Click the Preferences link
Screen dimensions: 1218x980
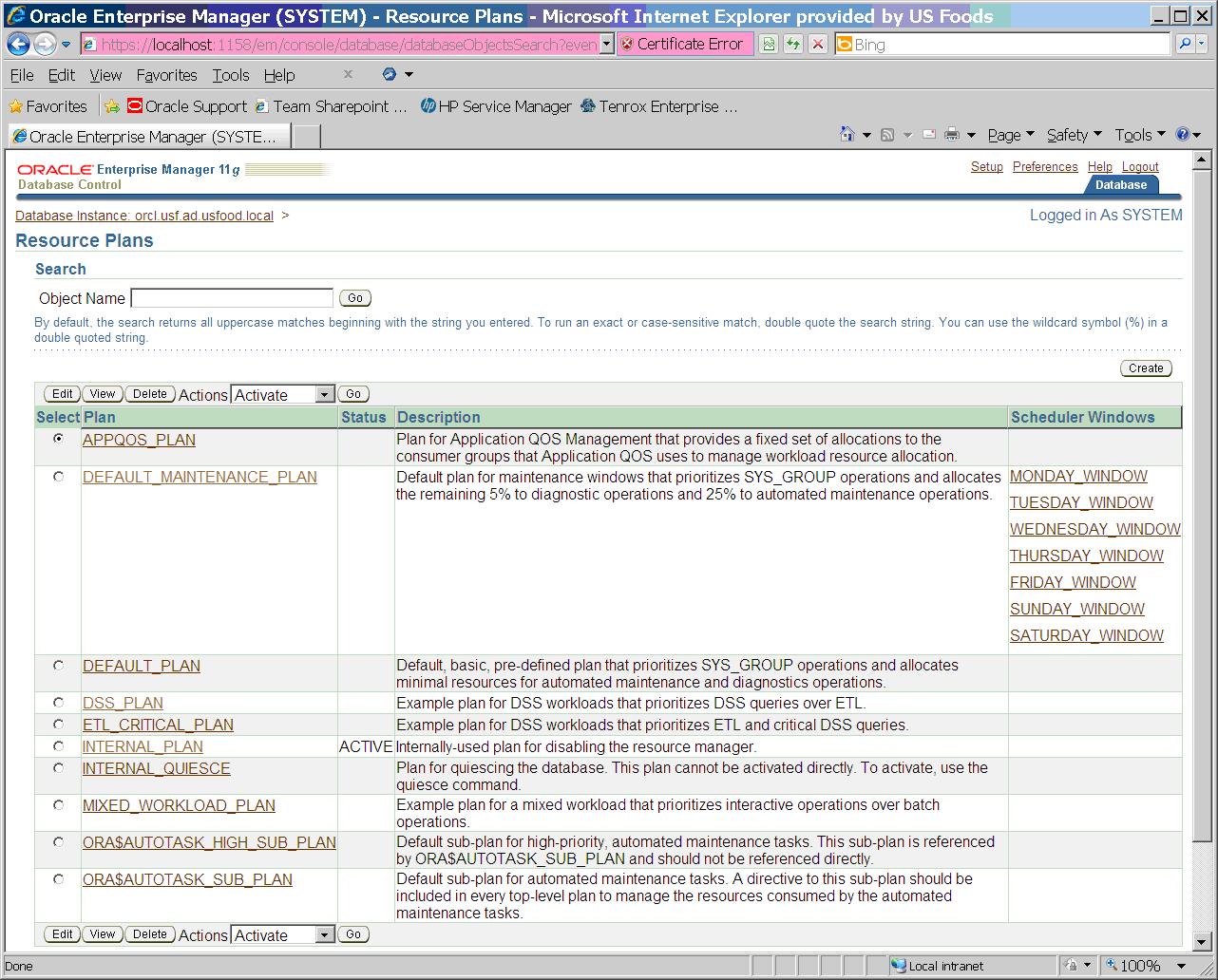click(1045, 166)
